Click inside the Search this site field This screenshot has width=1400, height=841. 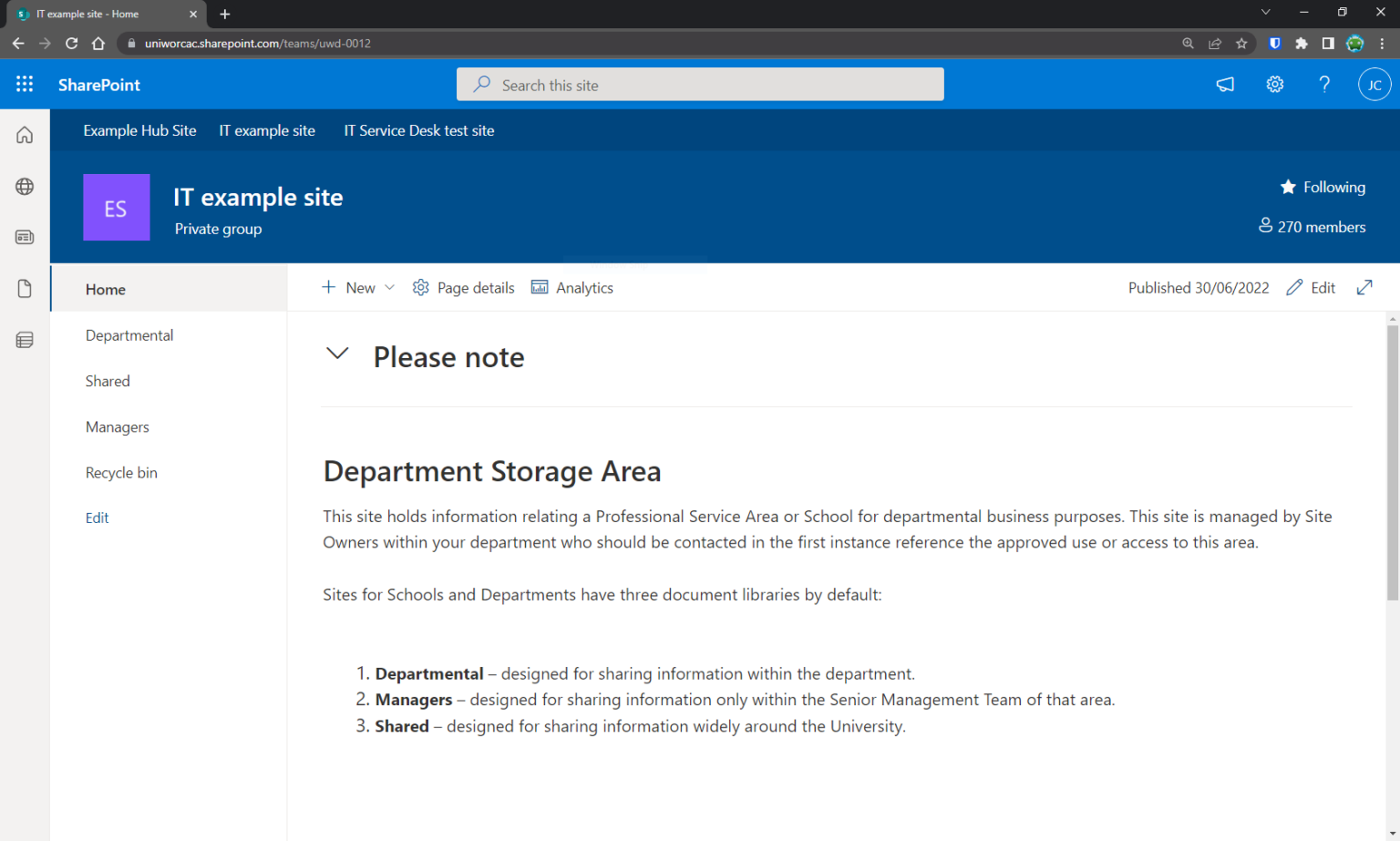[700, 84]
